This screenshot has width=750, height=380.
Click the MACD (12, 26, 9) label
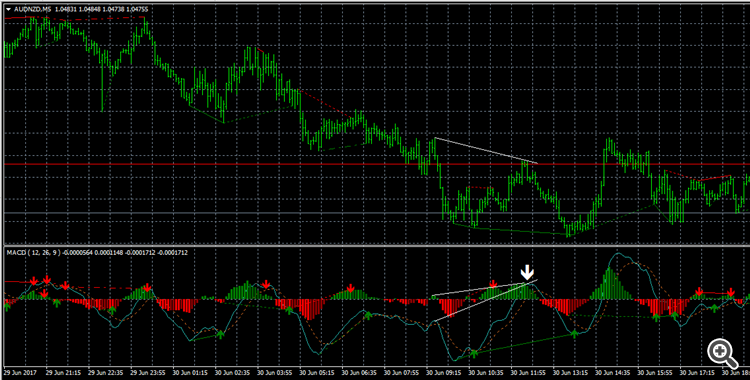34,252
